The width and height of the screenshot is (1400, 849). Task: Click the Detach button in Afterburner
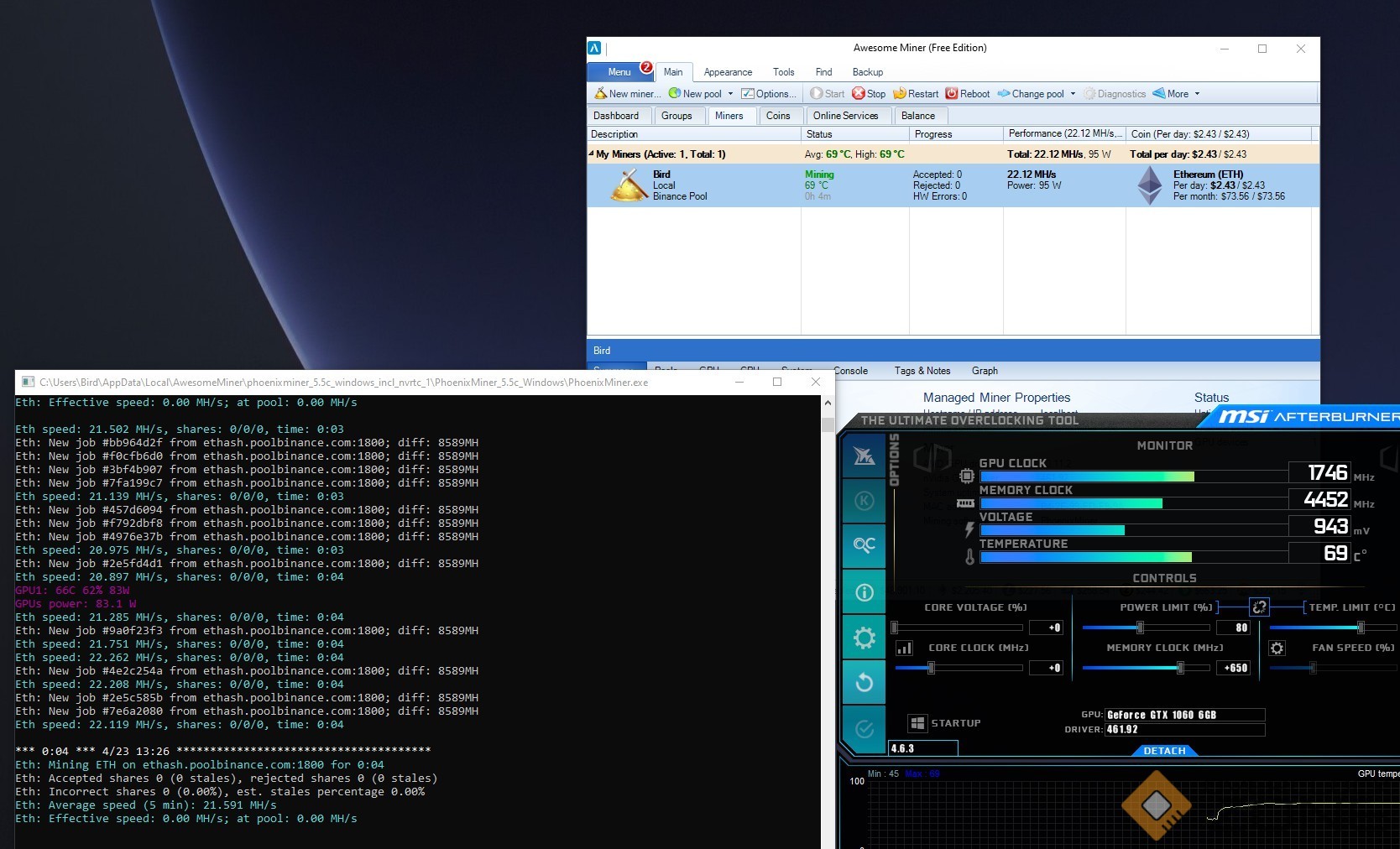pyautogui.click(x=1164, y=751)
